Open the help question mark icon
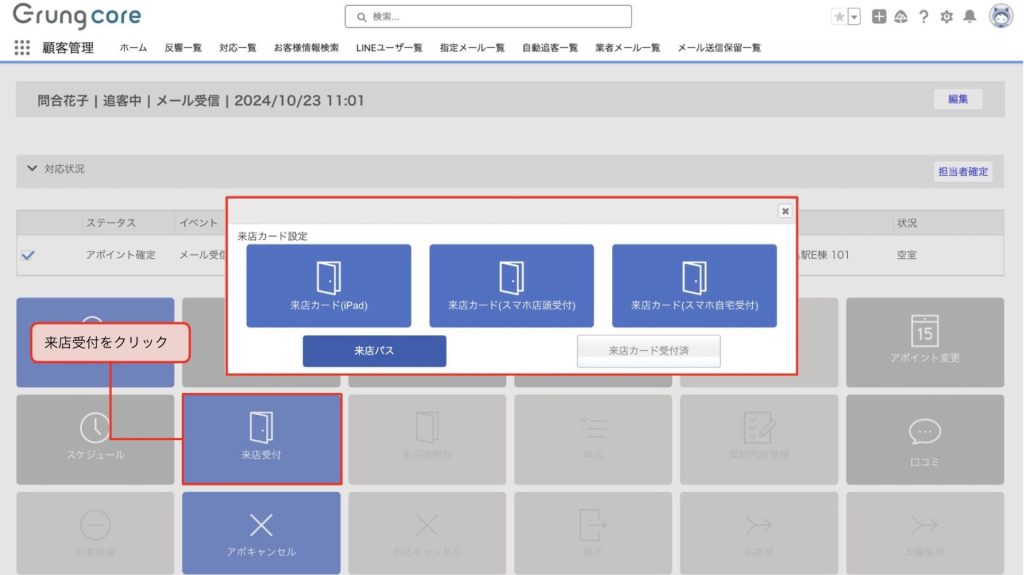Image resolution: width=1024 pixels, height=575 pixels. pos(923,17)
